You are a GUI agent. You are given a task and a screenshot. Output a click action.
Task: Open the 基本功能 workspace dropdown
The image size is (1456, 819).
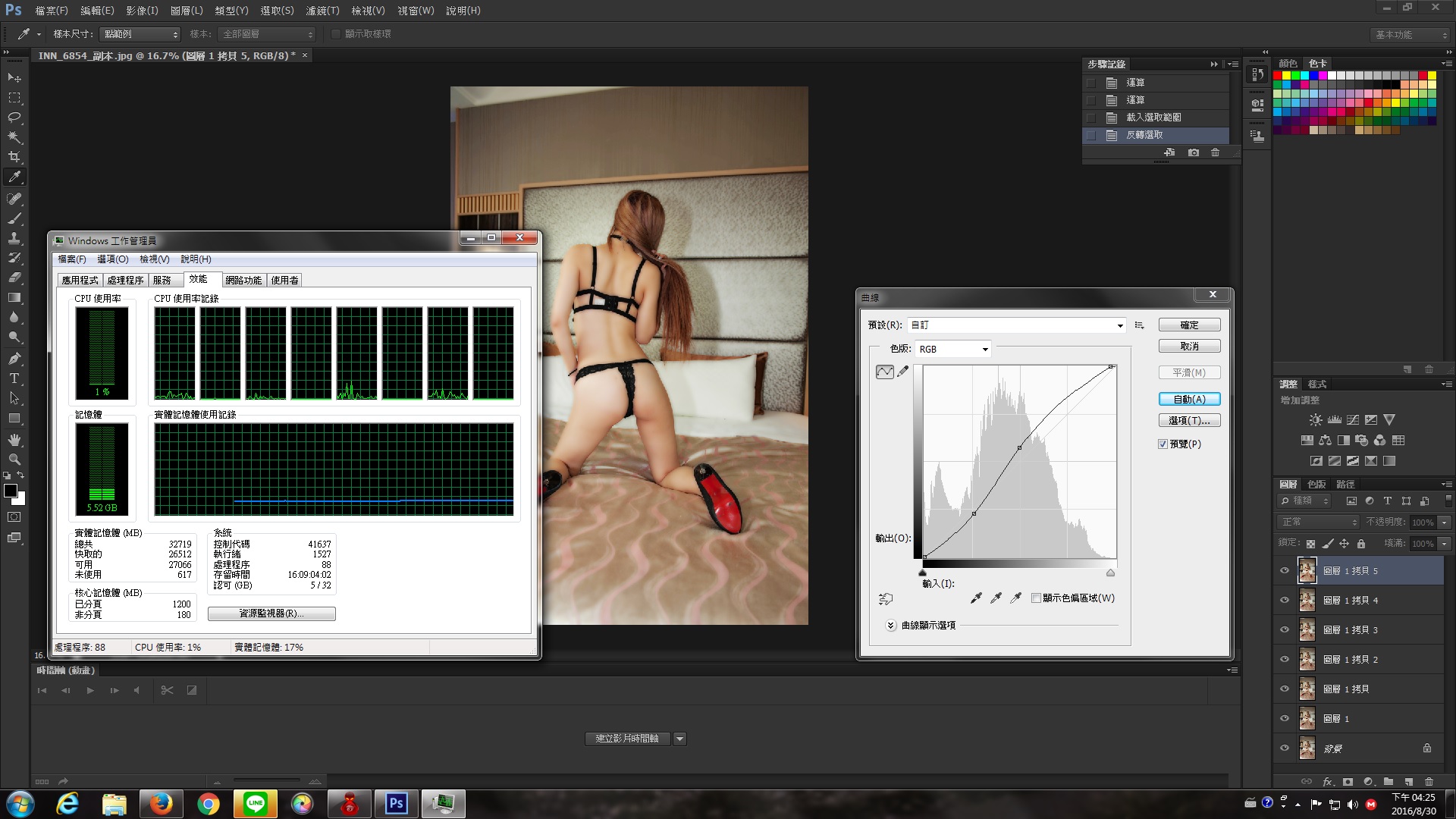click(x=1411, y=35)
